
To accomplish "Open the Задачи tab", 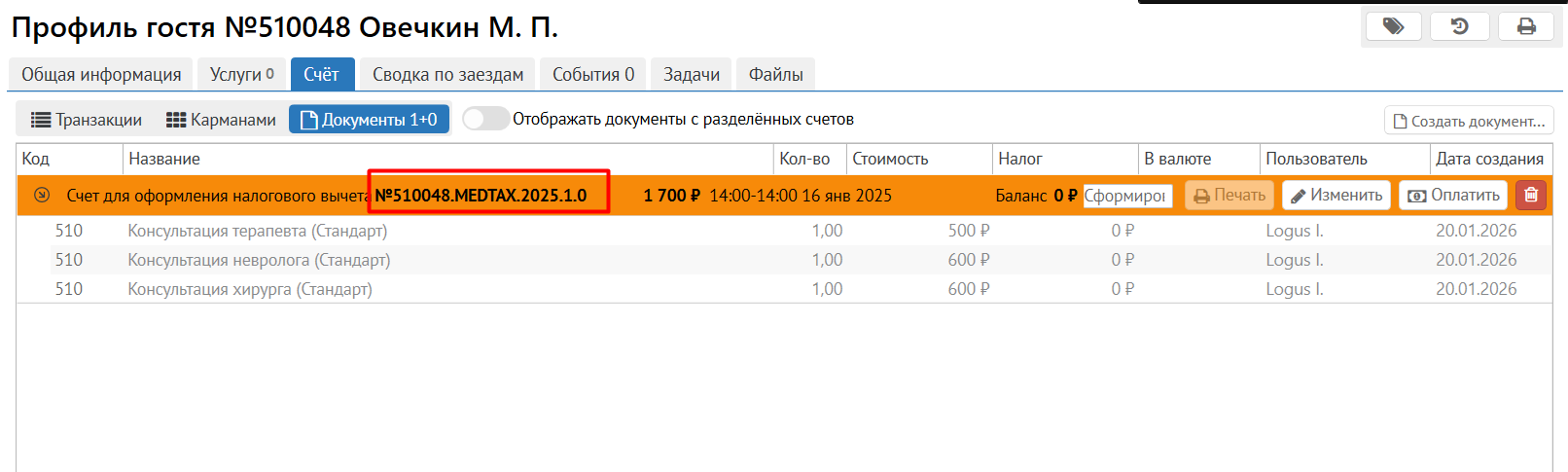I will pos(692,74).
